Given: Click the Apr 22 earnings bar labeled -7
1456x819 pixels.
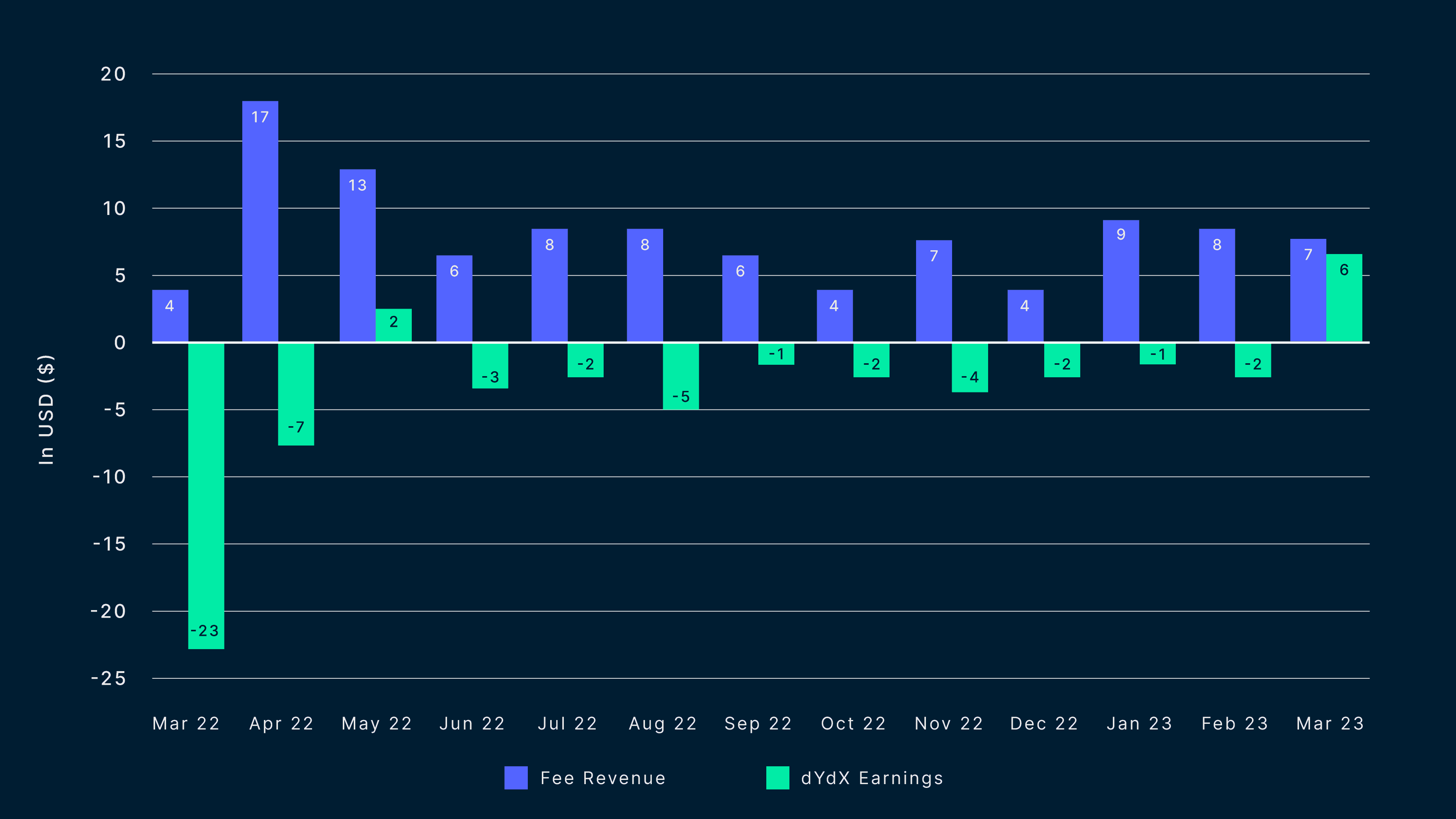Looking at the screenshot, I should tap(296, 394).
